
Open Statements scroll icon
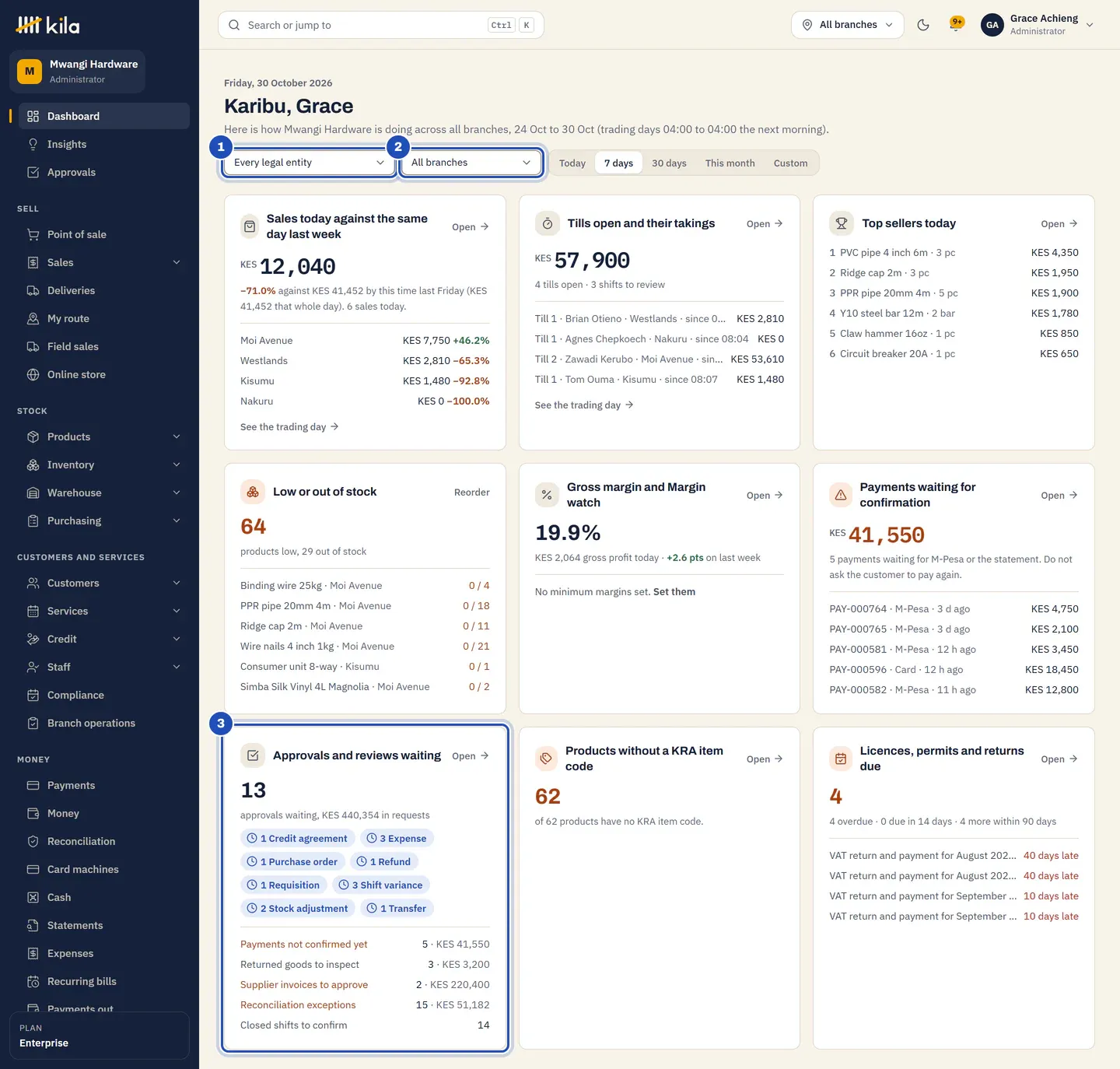[33, 925]
